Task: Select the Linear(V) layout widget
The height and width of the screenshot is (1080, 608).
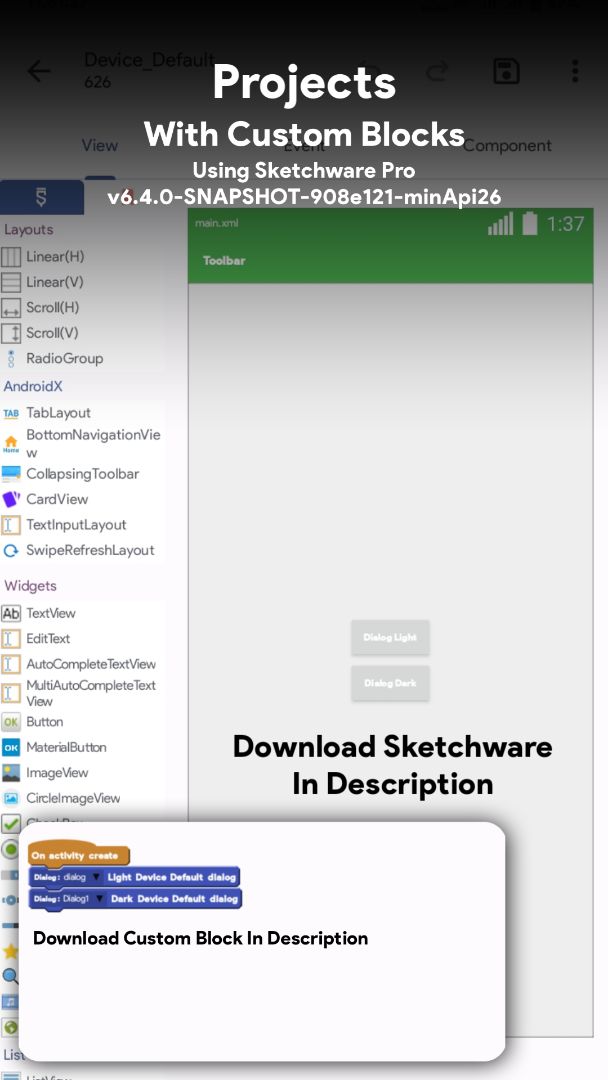Action: pyautogui.click(x=82, y=282)
